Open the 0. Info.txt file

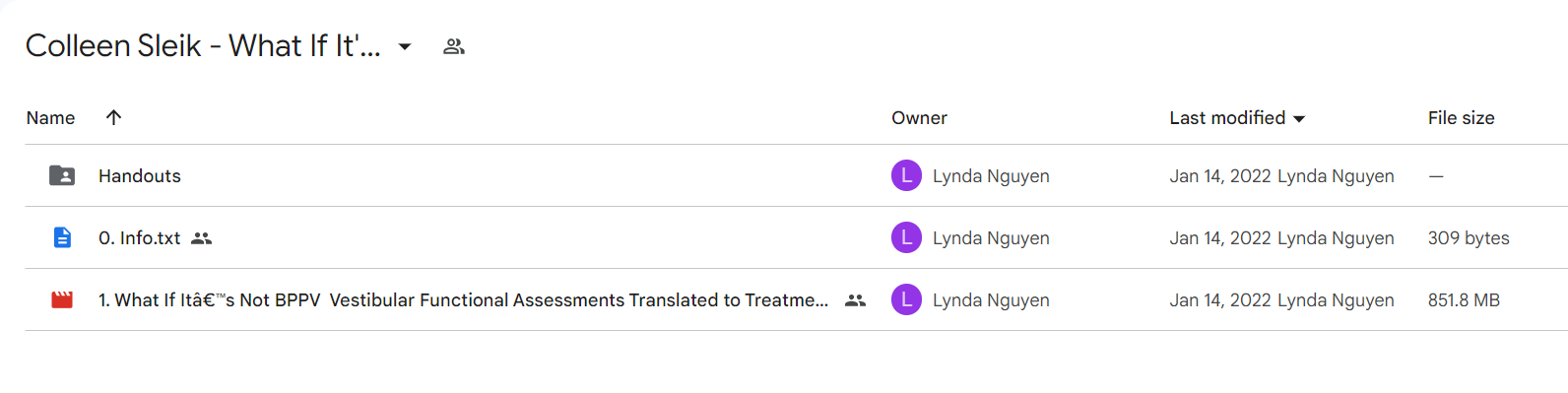pos(139,237)
